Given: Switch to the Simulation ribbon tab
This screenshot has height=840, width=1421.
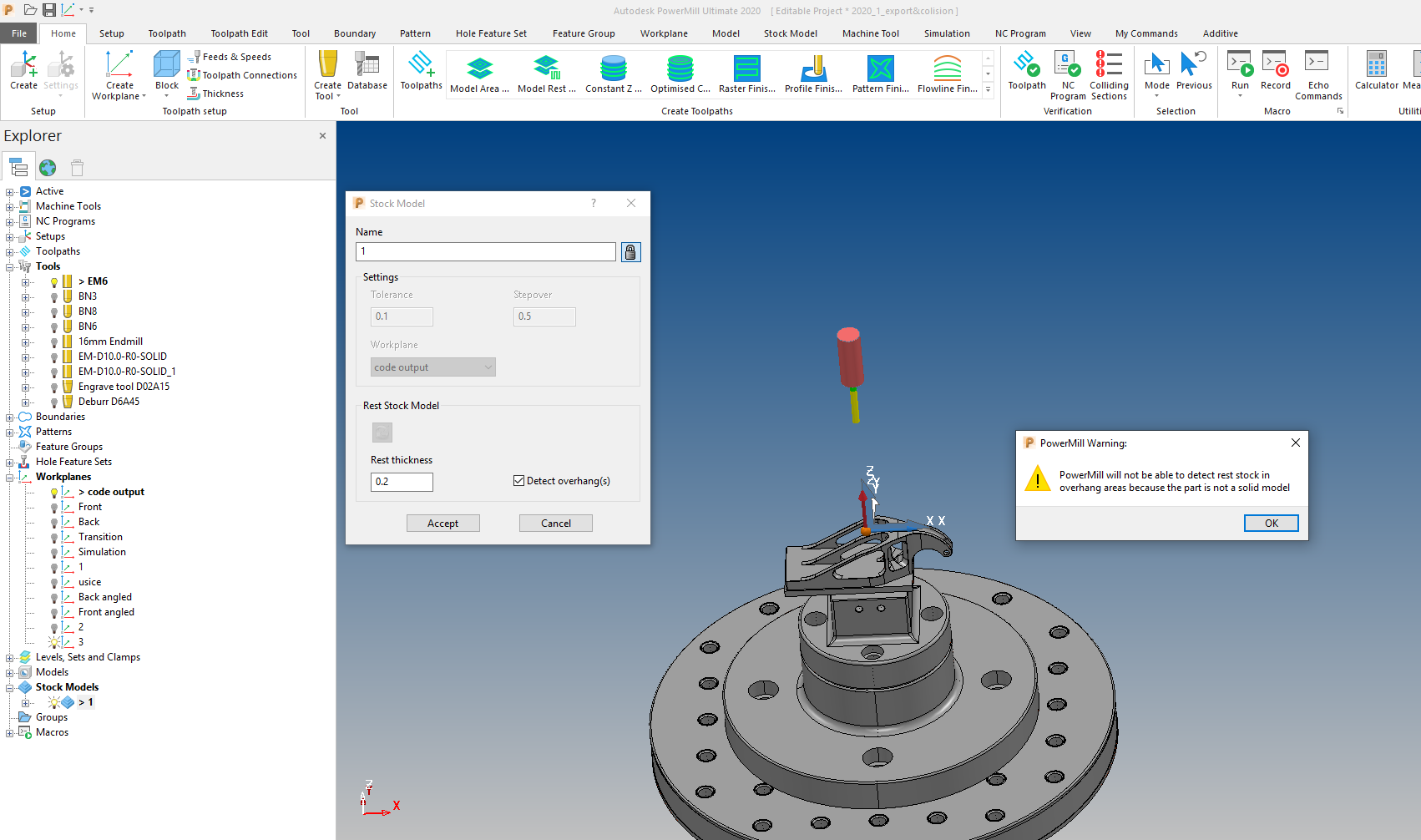Looking at the screenshot, I should tap(946, 33).
